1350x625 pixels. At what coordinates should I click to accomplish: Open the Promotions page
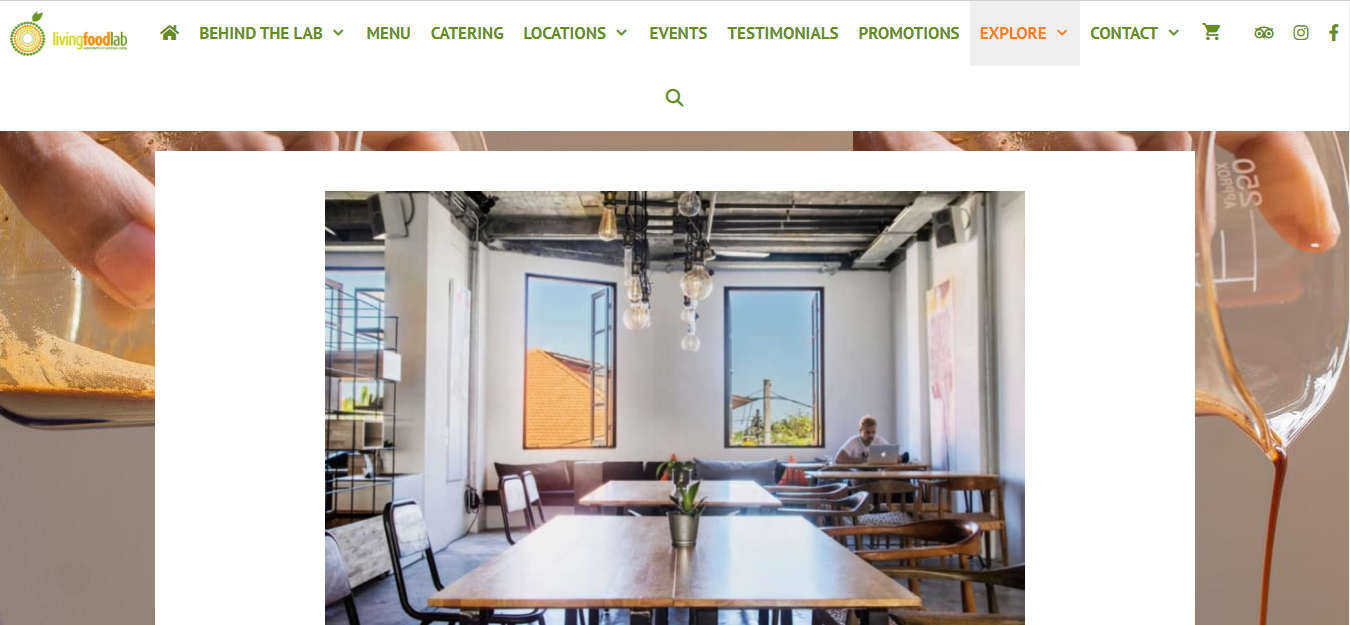point(909,33)
